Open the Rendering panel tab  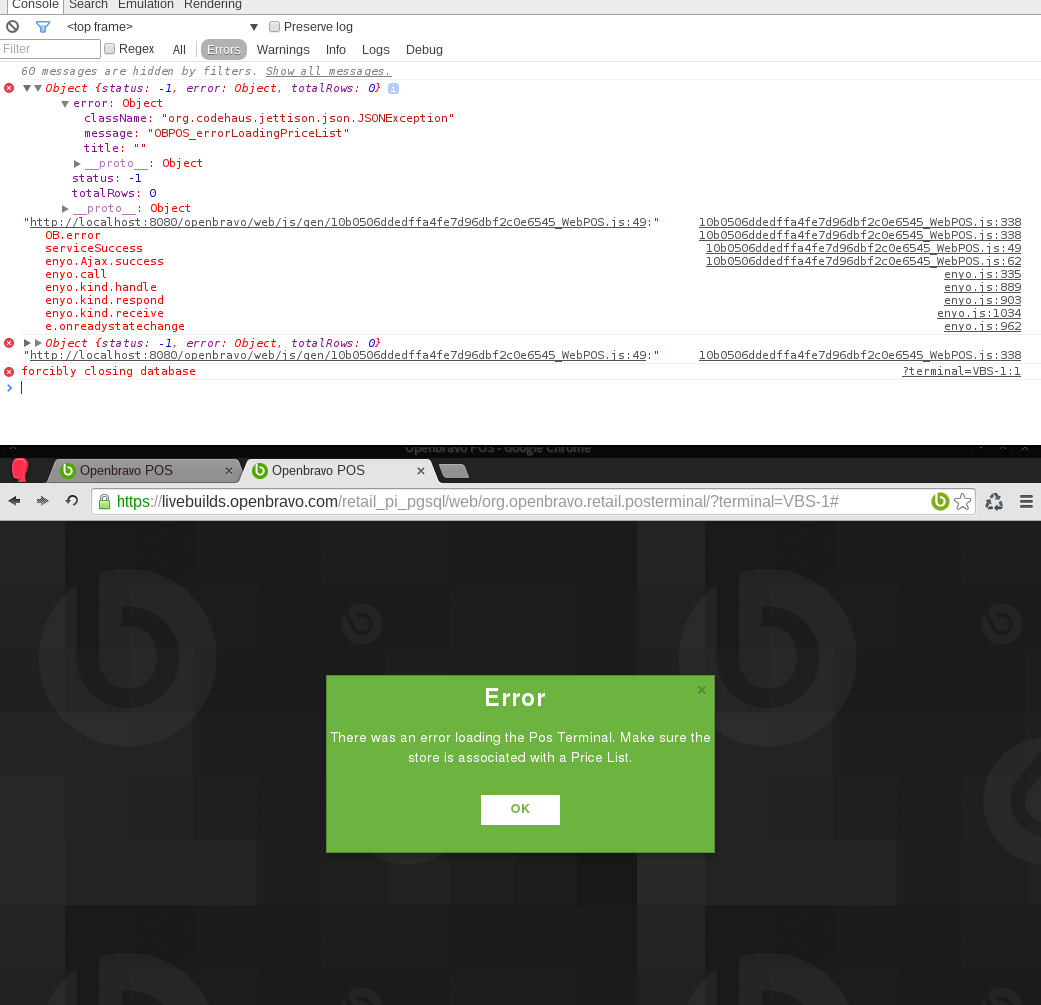(212, 5)
